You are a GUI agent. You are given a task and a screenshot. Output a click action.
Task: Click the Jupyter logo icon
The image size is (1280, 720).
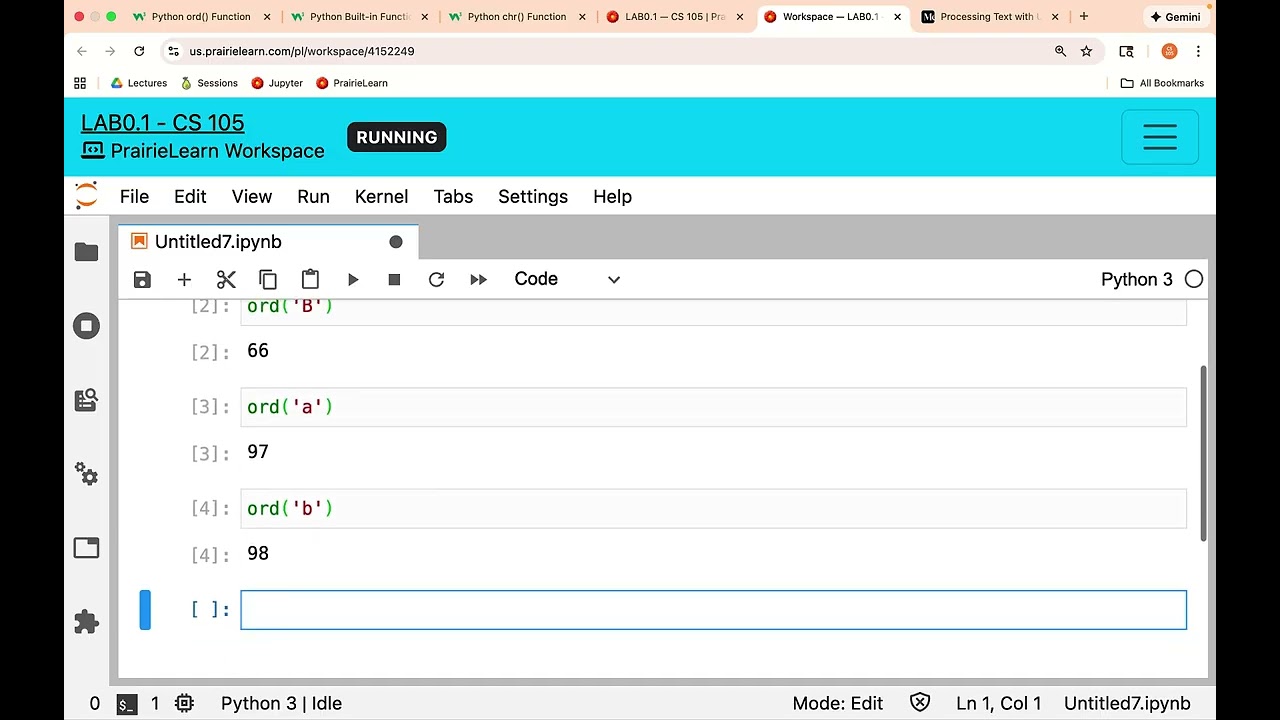[x=86, y=196]
